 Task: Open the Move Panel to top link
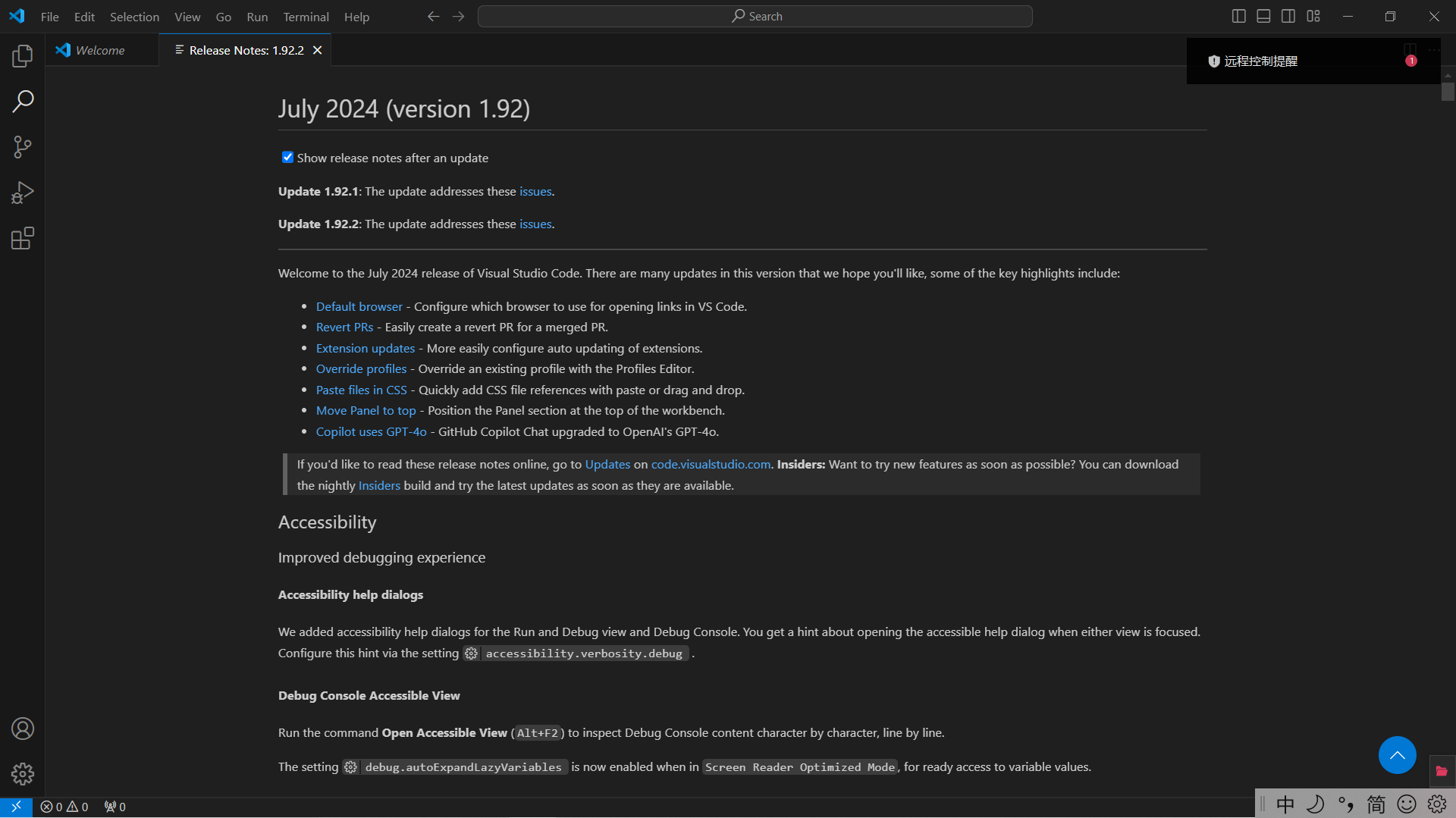[x=366, y=410]
